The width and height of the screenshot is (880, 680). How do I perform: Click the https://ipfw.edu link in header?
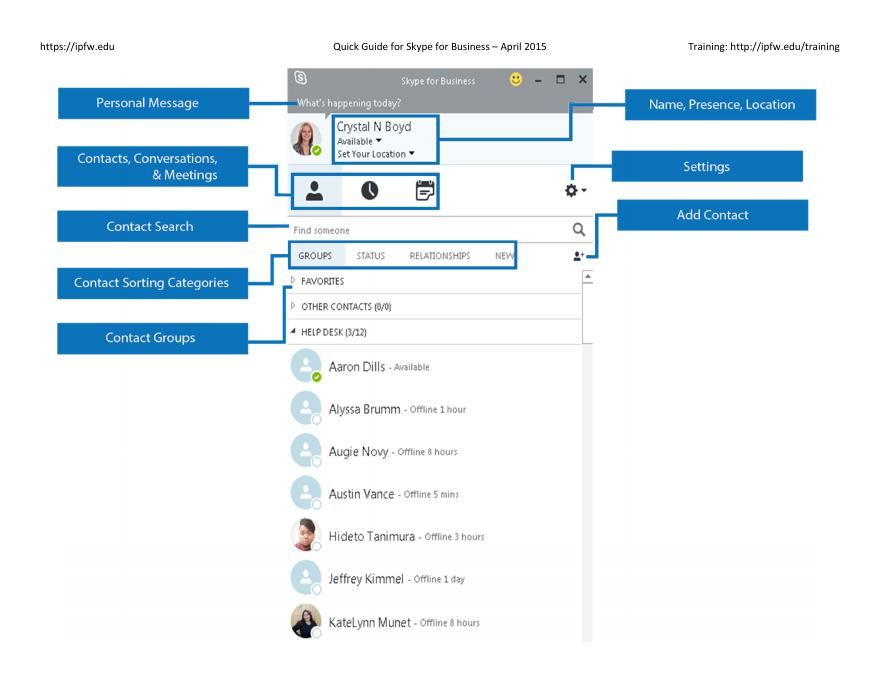(77, 47)
